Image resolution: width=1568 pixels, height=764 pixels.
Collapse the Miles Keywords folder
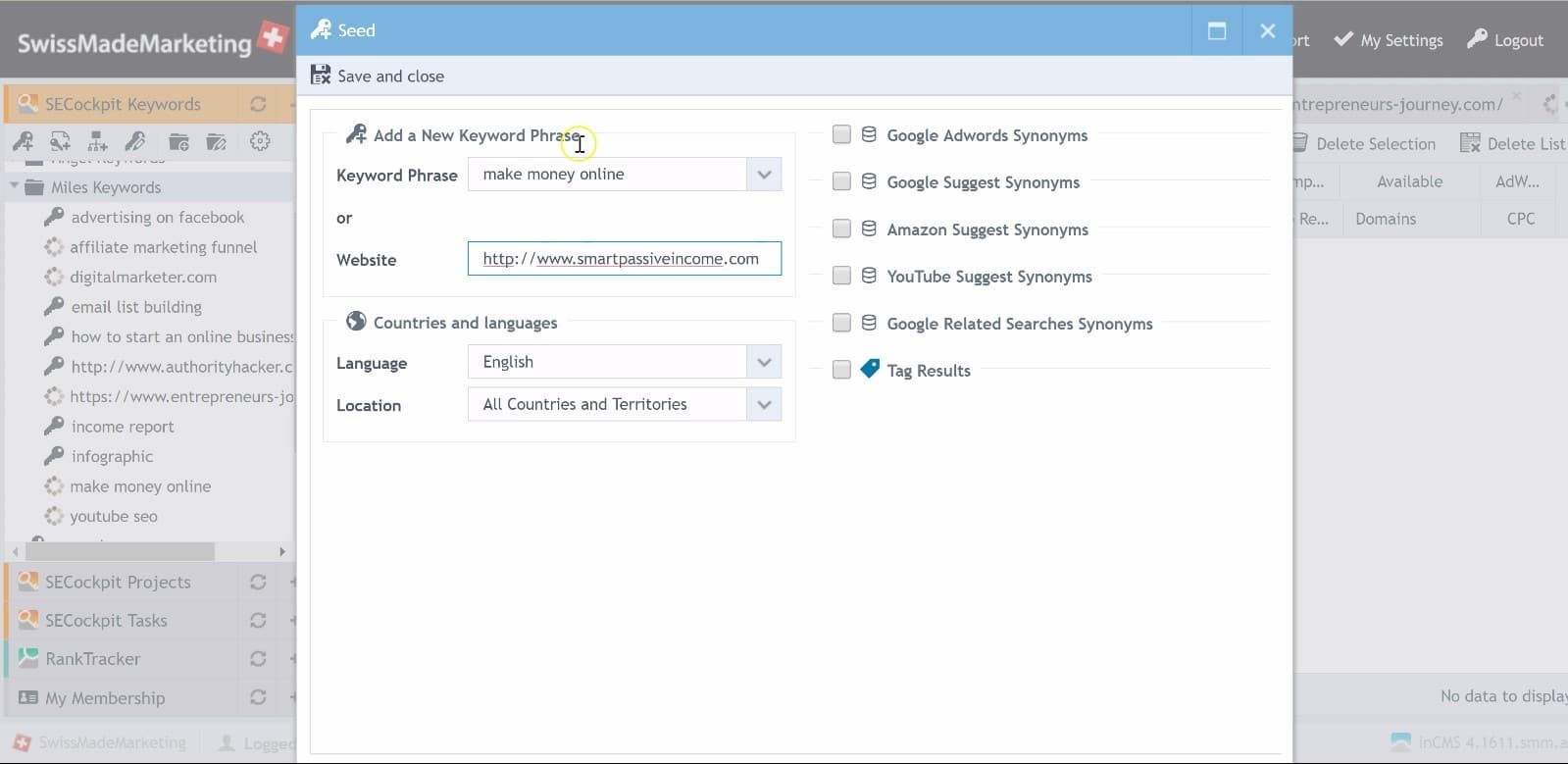[15, 185]
